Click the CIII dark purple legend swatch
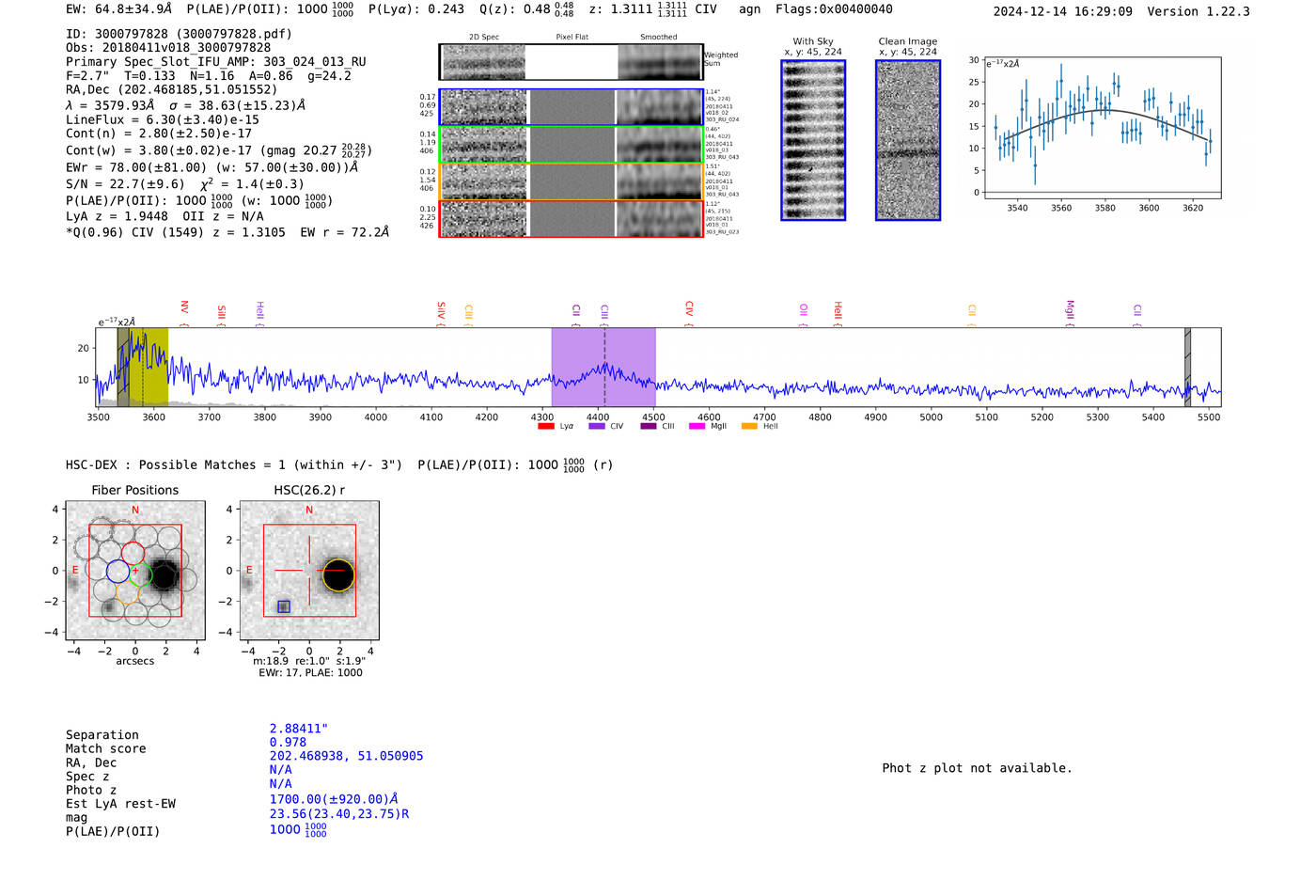The image size is (1316, 896). point(648,427)
